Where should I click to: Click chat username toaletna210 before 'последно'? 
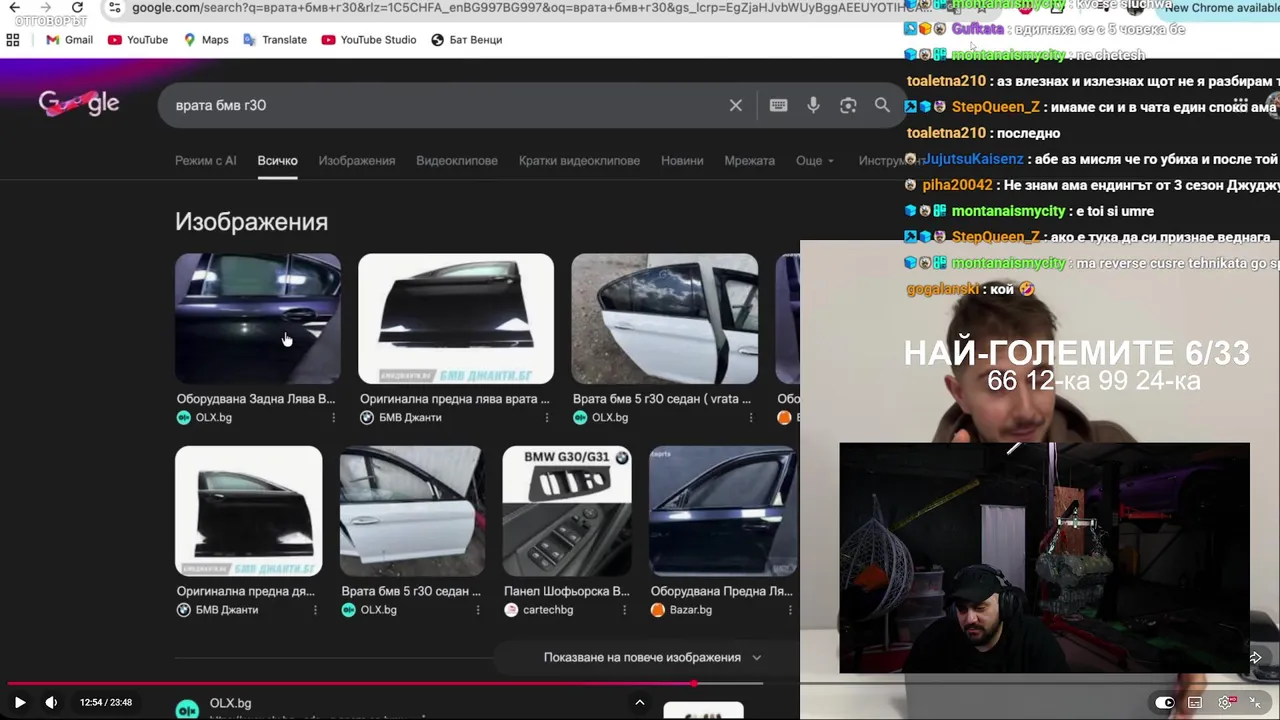[946, 133]
